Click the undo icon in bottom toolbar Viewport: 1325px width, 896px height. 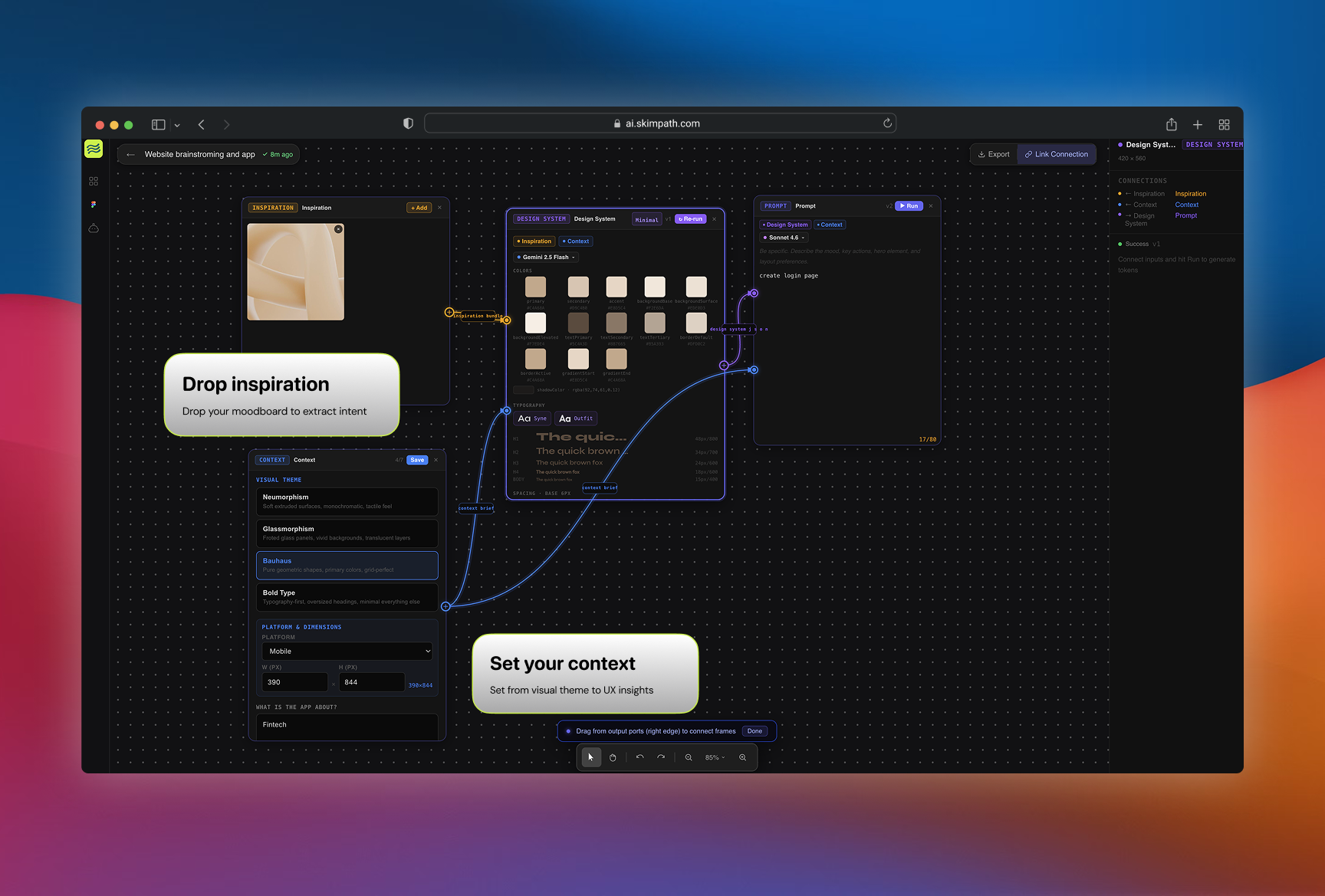point(640,757)
